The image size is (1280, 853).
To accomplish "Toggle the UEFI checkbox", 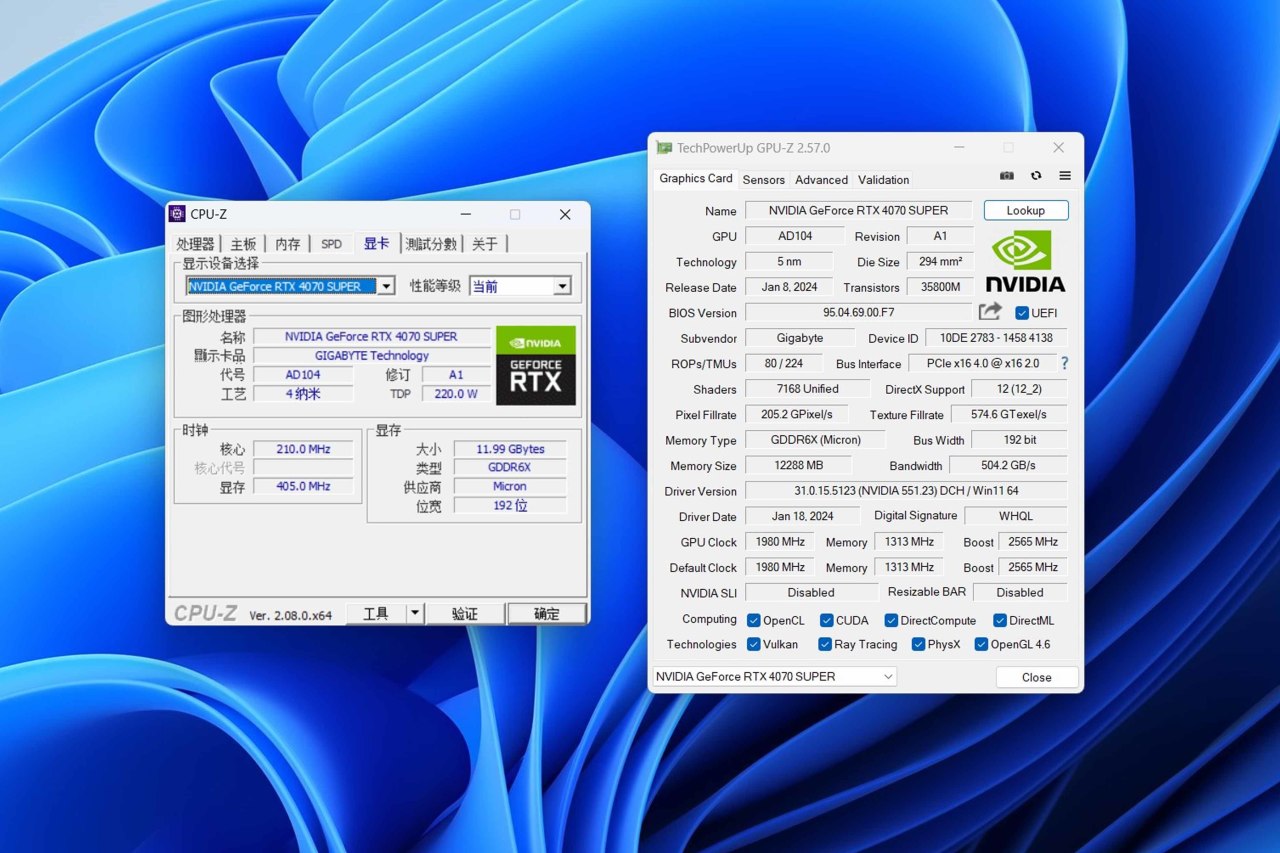I will 1022,313.
